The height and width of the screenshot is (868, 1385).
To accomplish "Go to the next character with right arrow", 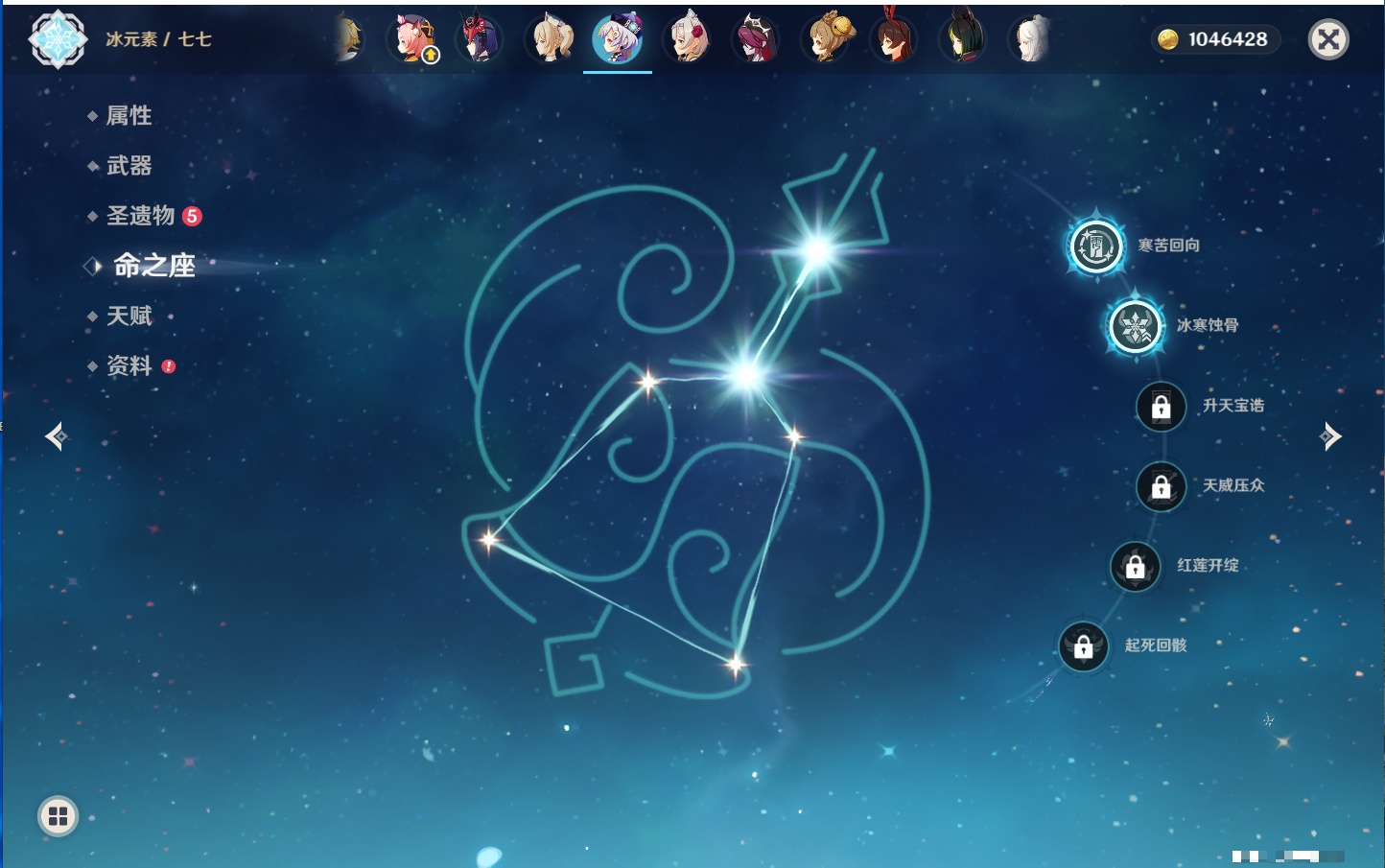I will 1330,436.
